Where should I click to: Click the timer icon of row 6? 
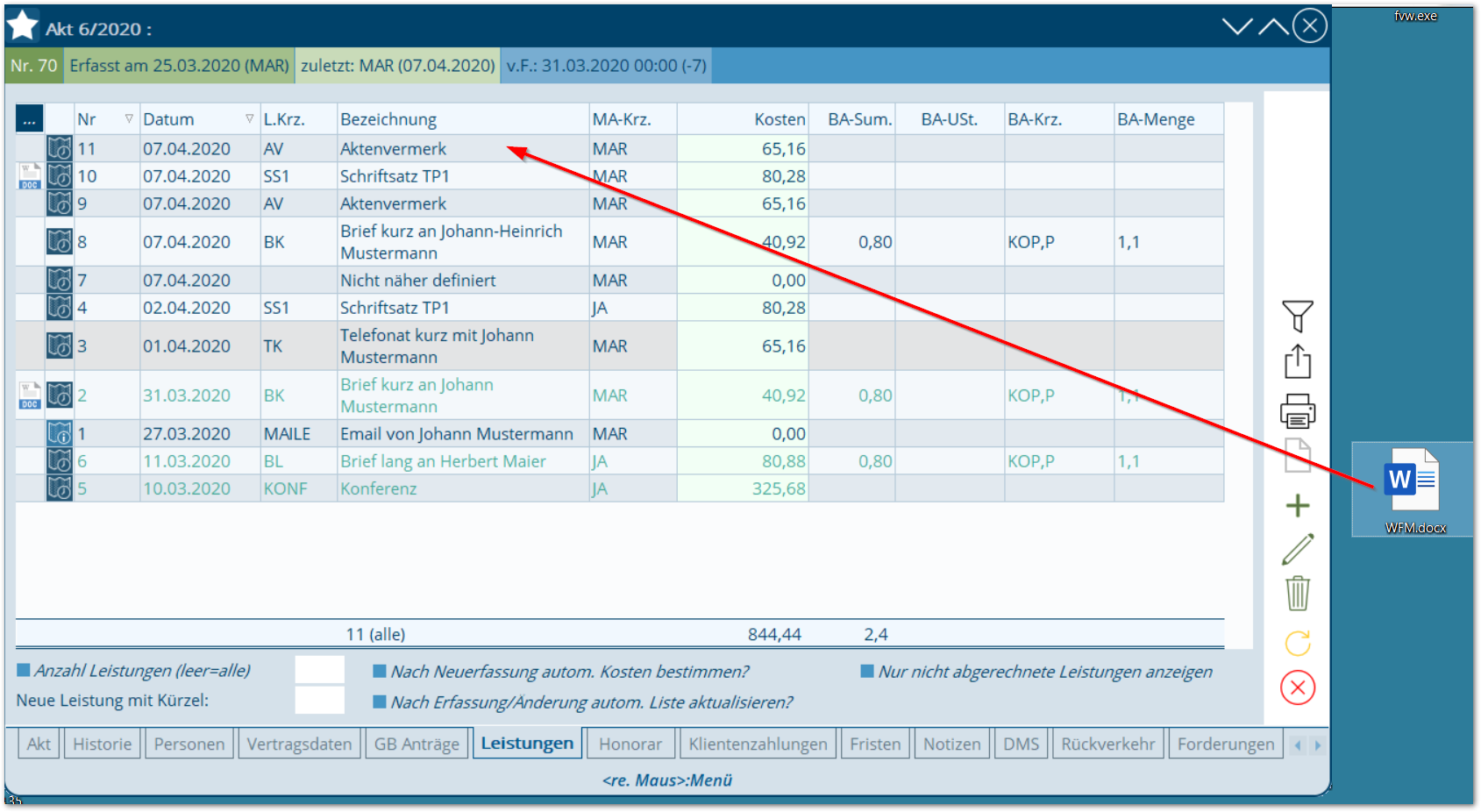(60, 460)
